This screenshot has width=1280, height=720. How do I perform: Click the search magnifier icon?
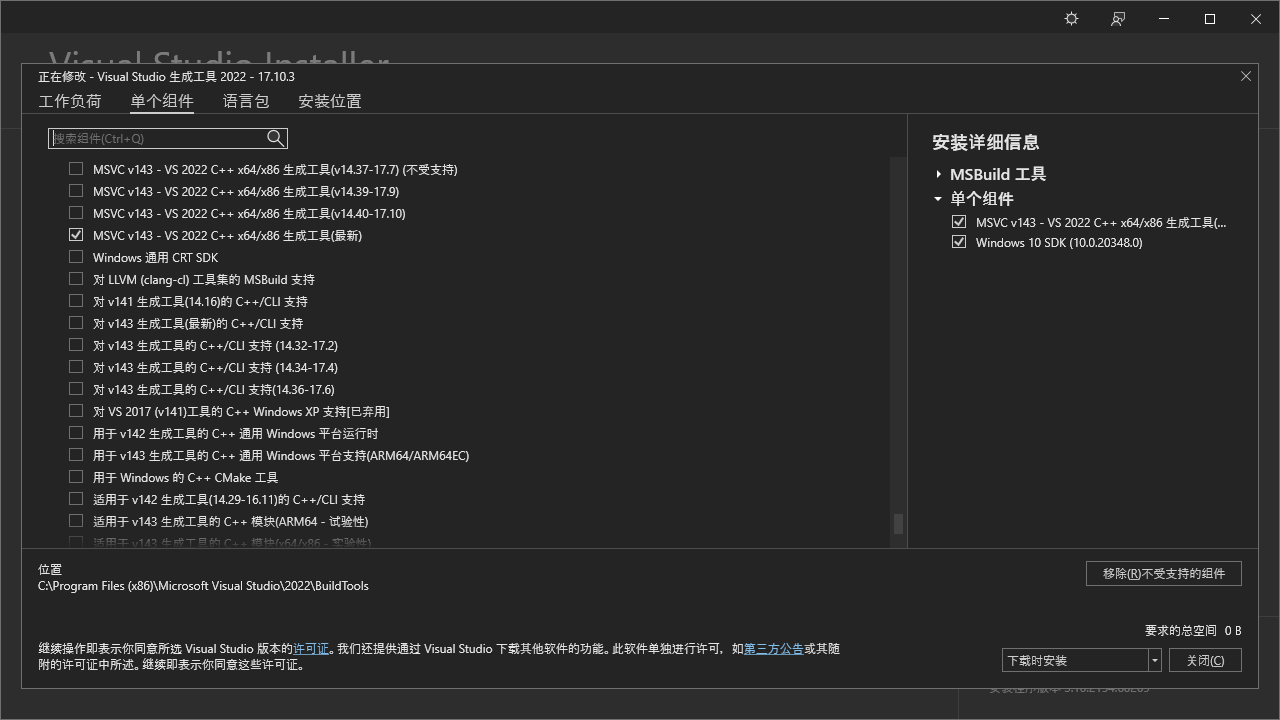275,138
